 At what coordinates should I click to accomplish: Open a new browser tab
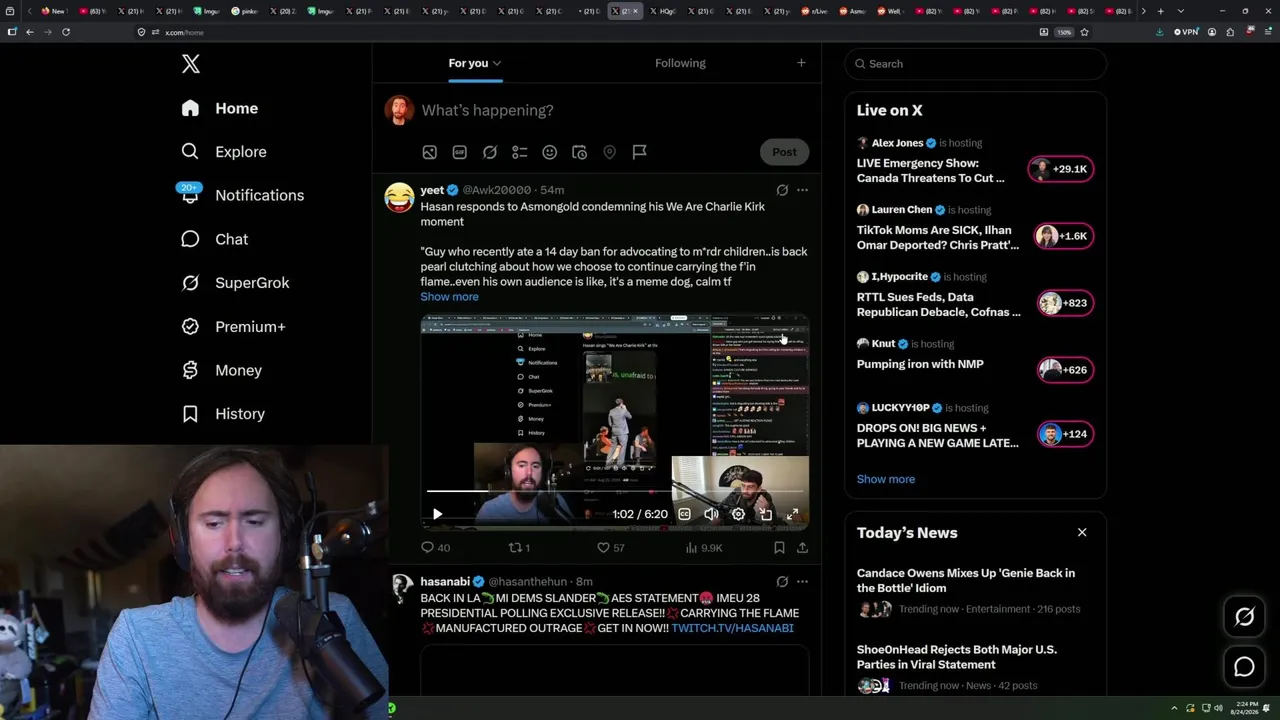(x=1160, y=11)
